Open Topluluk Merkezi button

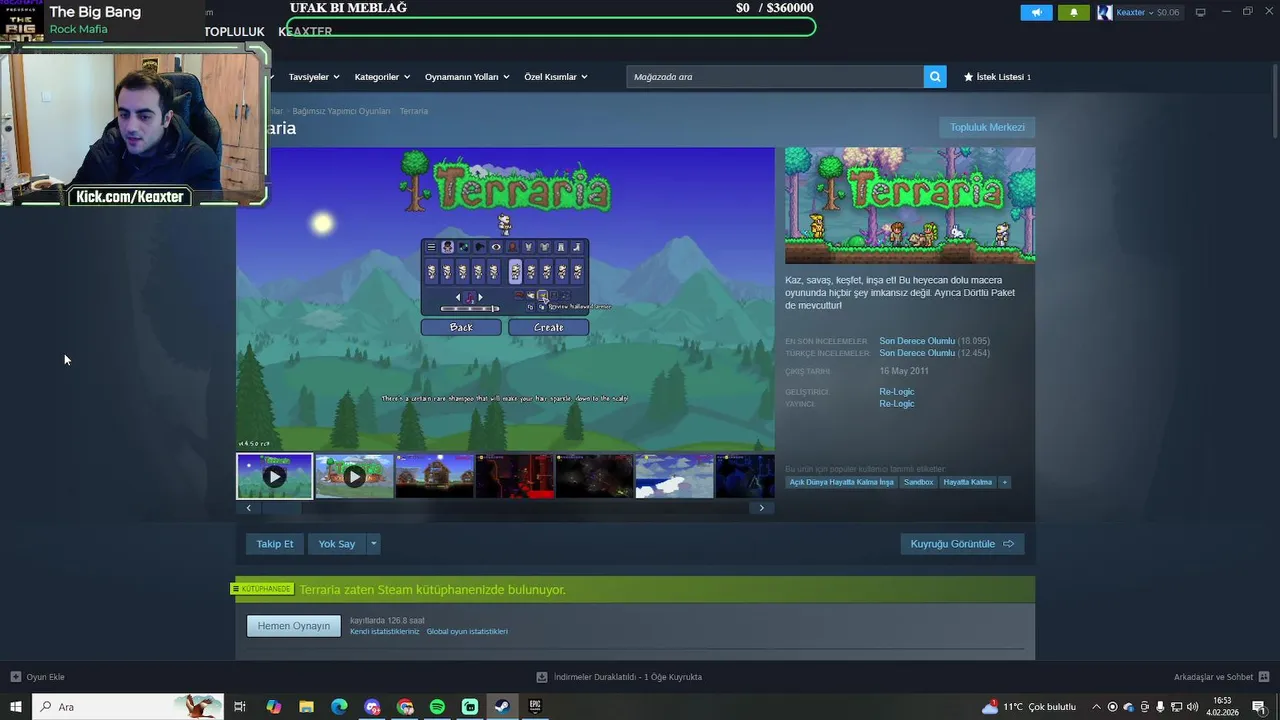(x=987, y=127)
